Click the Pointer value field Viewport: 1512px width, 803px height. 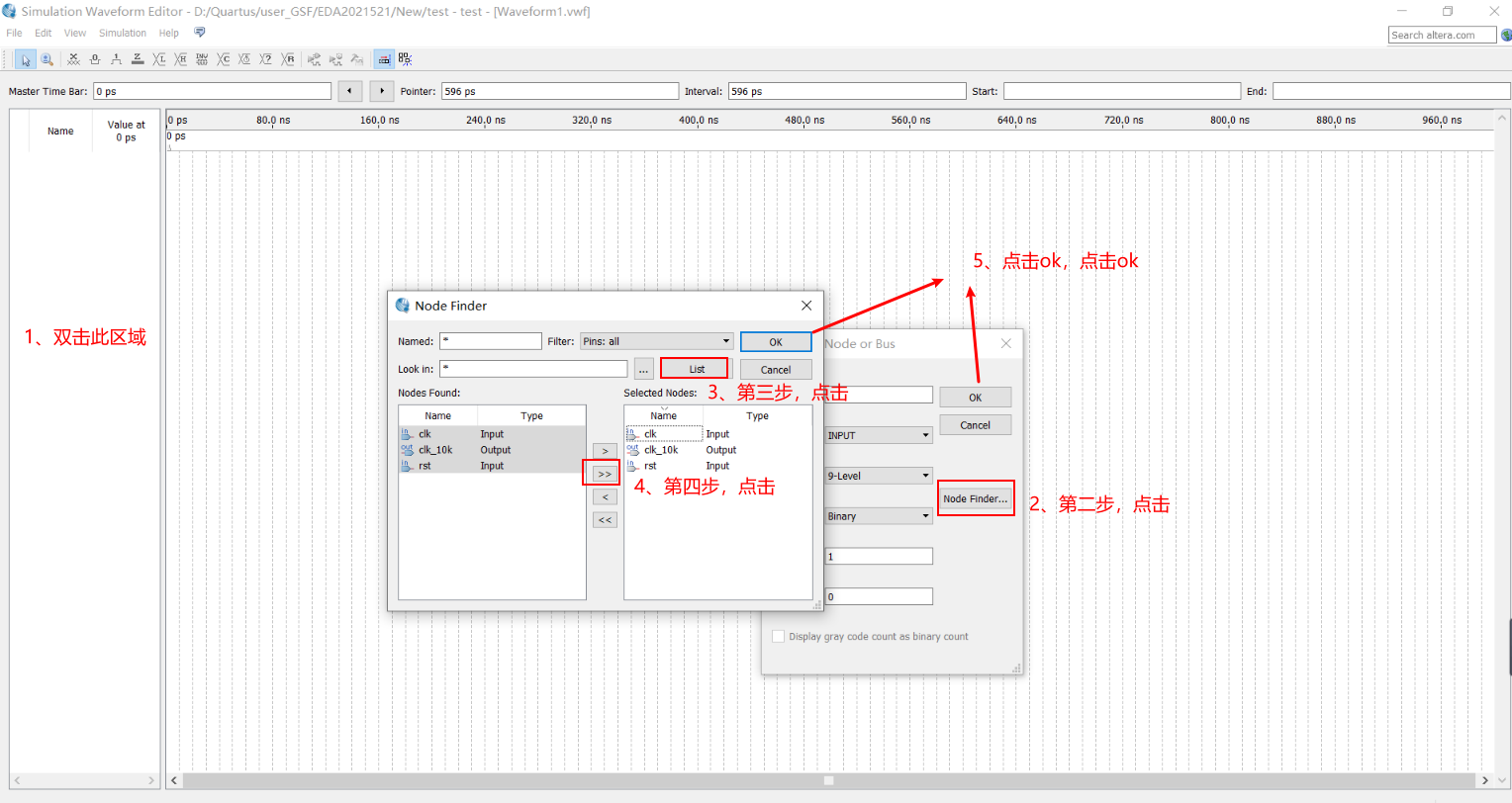pyautogui.click(x=560, y=91)
